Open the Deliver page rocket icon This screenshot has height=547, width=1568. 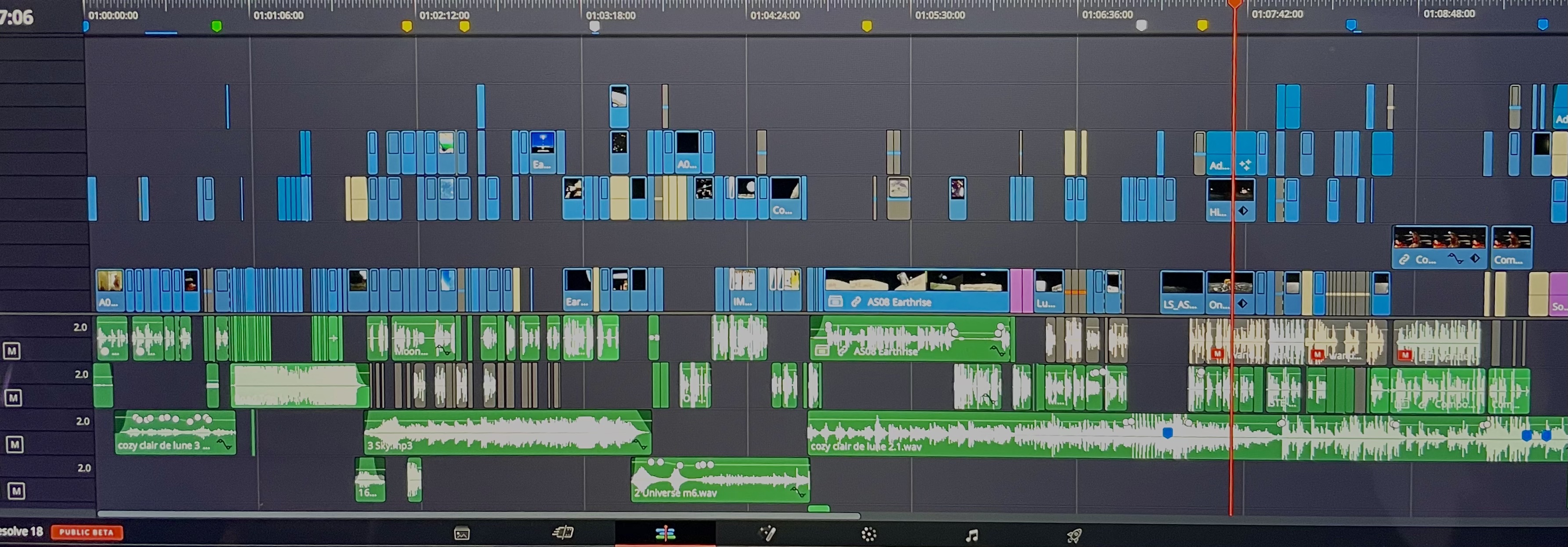[x=1074, y=536]
